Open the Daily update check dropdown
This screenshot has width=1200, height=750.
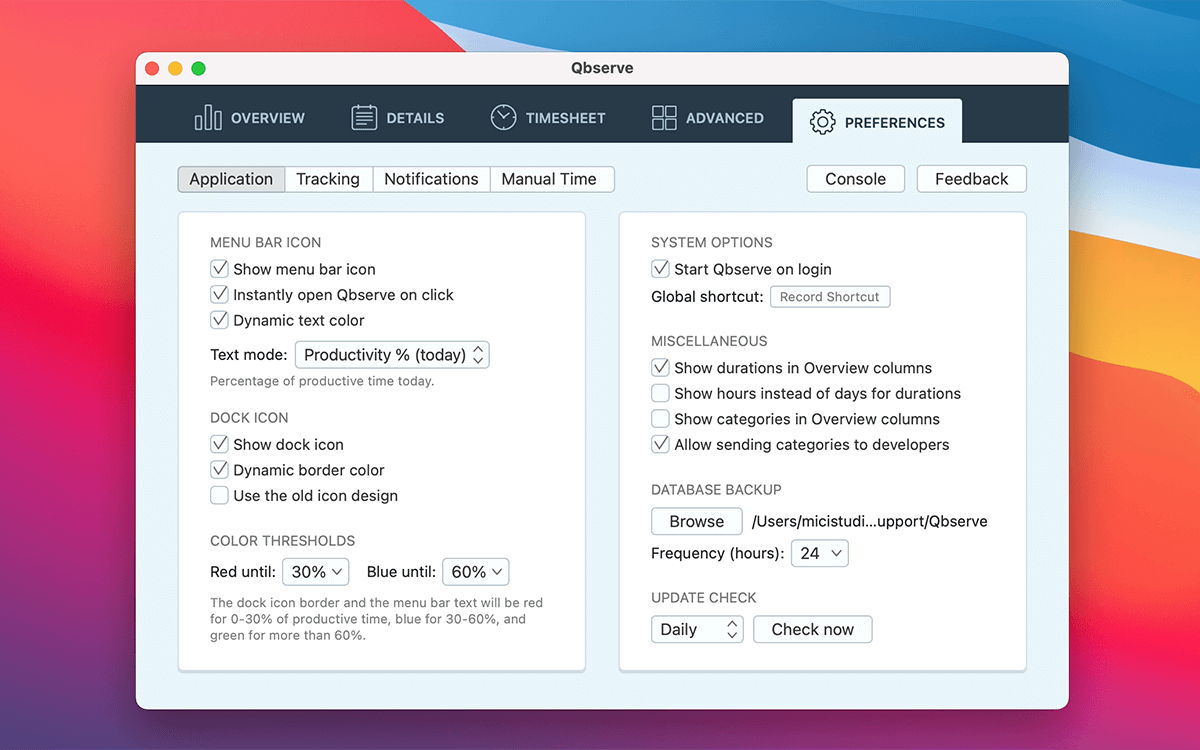click(697, 629)
